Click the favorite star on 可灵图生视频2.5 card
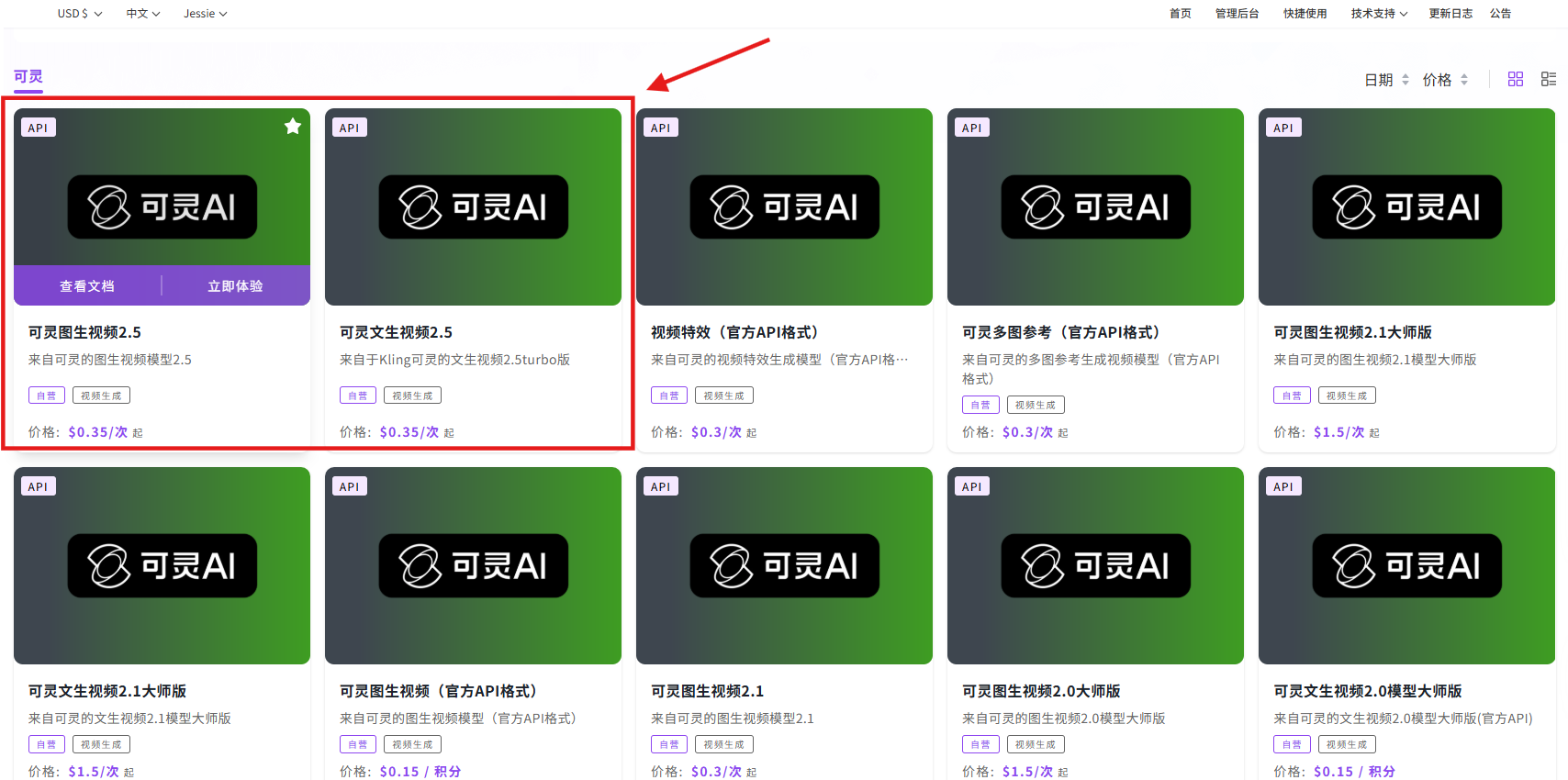The image size is (1568, 780). pyautogui.click(x=293, y=127)
